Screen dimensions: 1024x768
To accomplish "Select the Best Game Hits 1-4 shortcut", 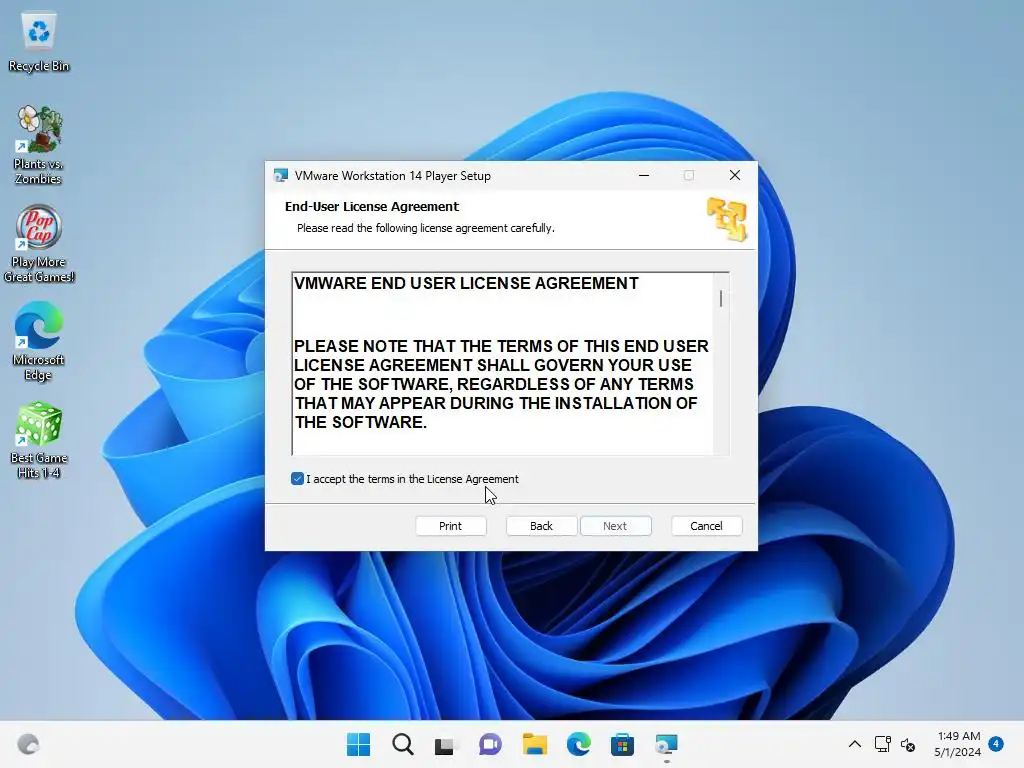I will pos(39,440).
